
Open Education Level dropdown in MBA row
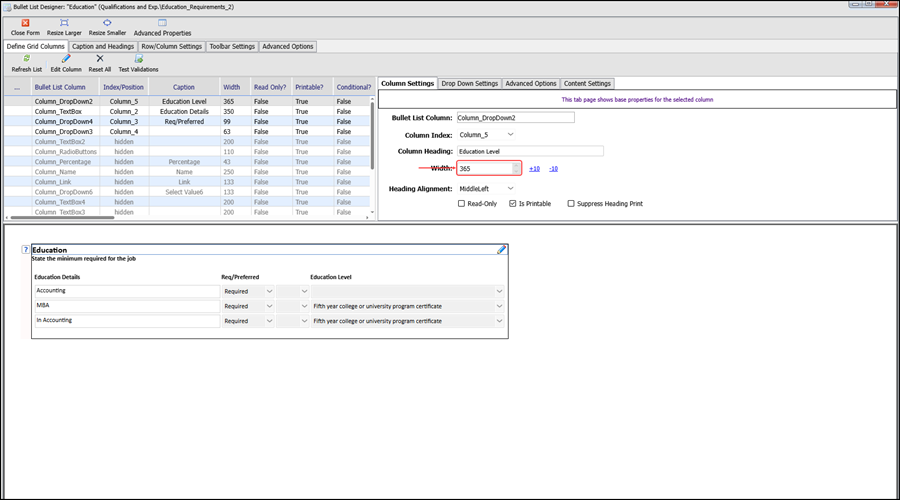[x=499, y=306]
